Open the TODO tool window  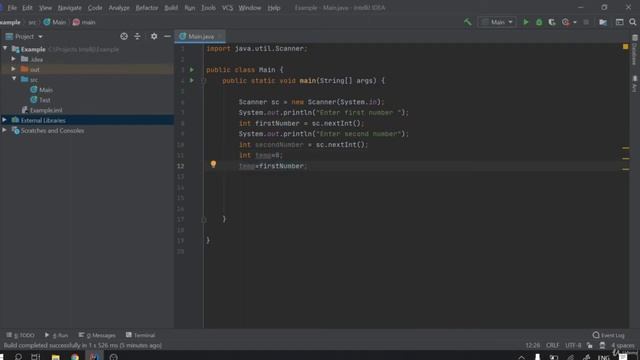(x=20, y=335)
